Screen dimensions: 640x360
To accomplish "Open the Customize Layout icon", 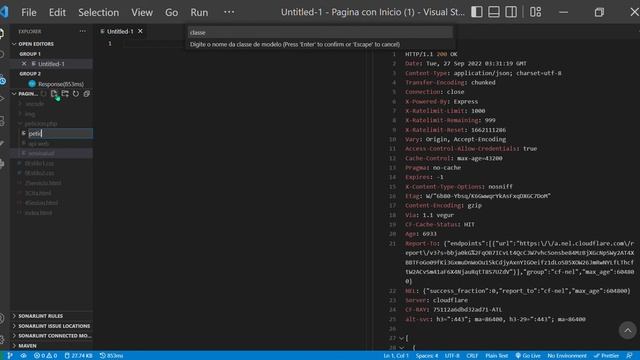I will (535, 12).
